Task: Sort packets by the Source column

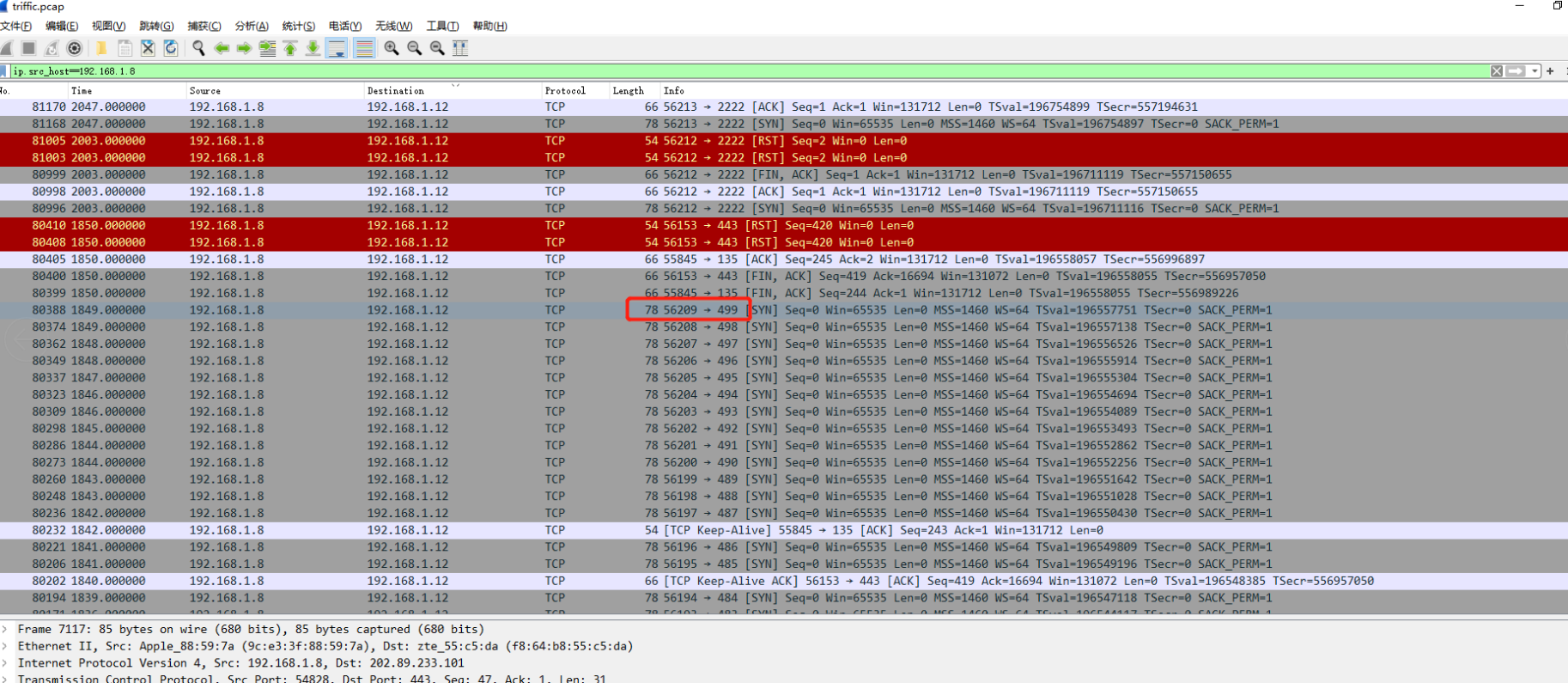Action: click(x=275, y=90)
